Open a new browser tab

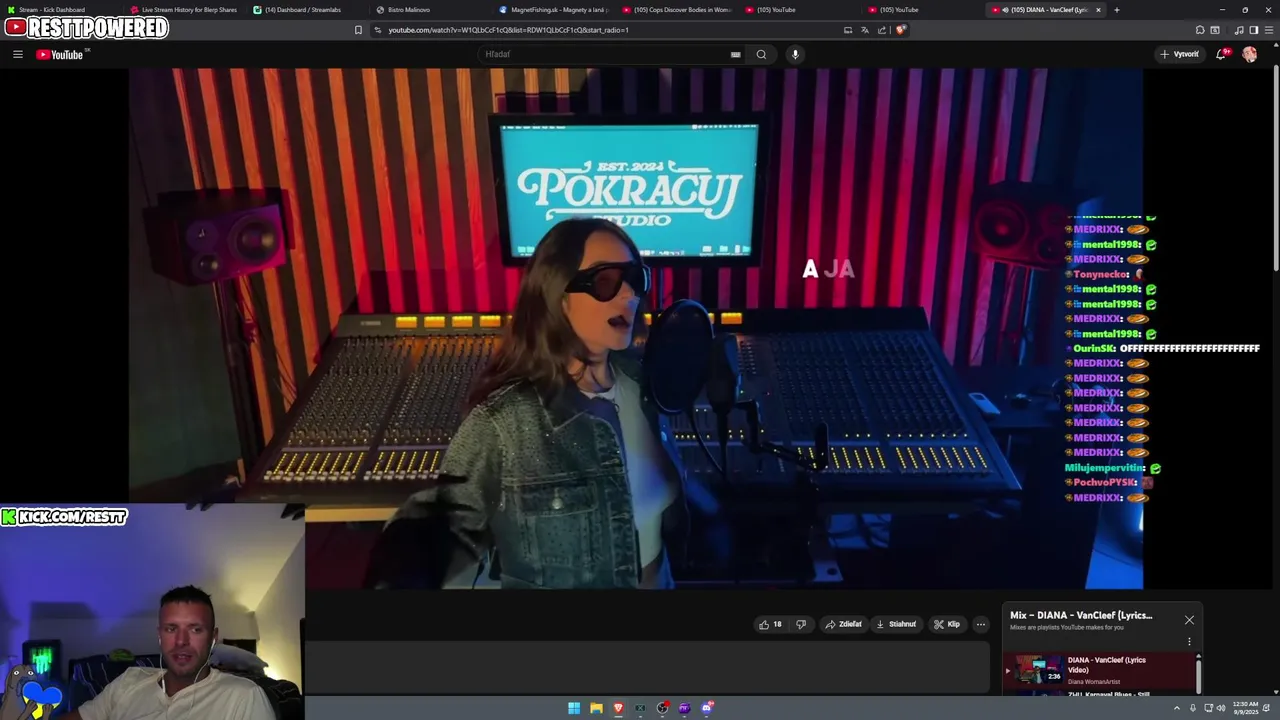(x=1116, y=10)
